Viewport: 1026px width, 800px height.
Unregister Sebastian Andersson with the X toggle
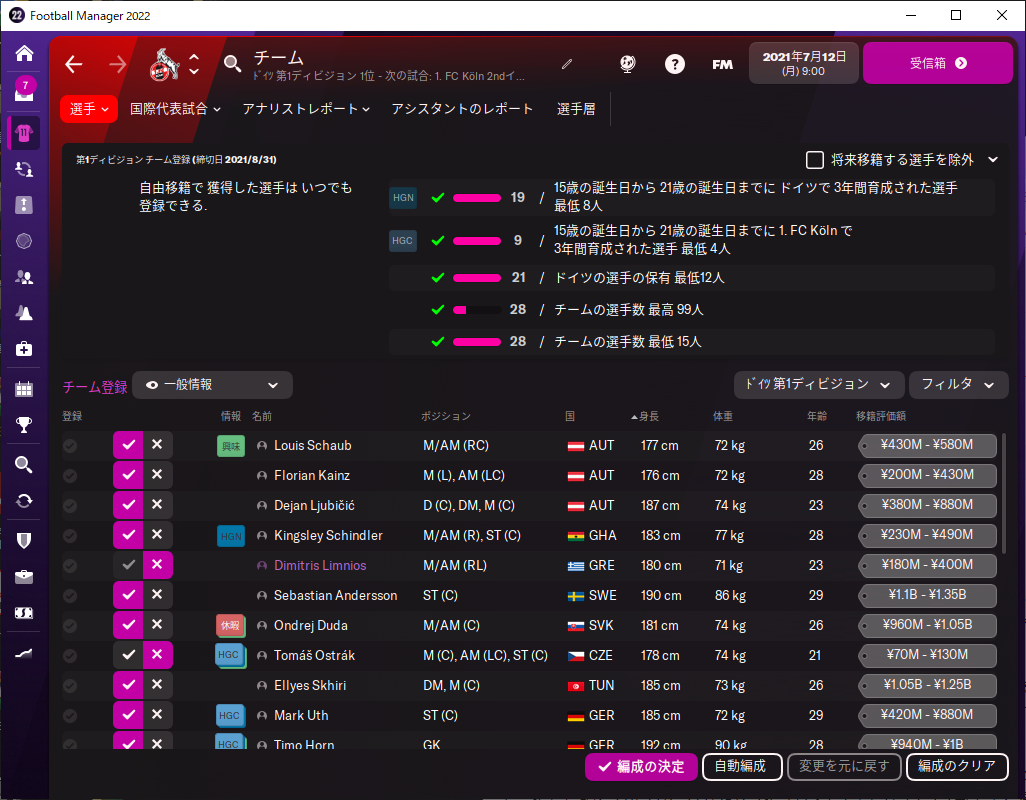157,595
